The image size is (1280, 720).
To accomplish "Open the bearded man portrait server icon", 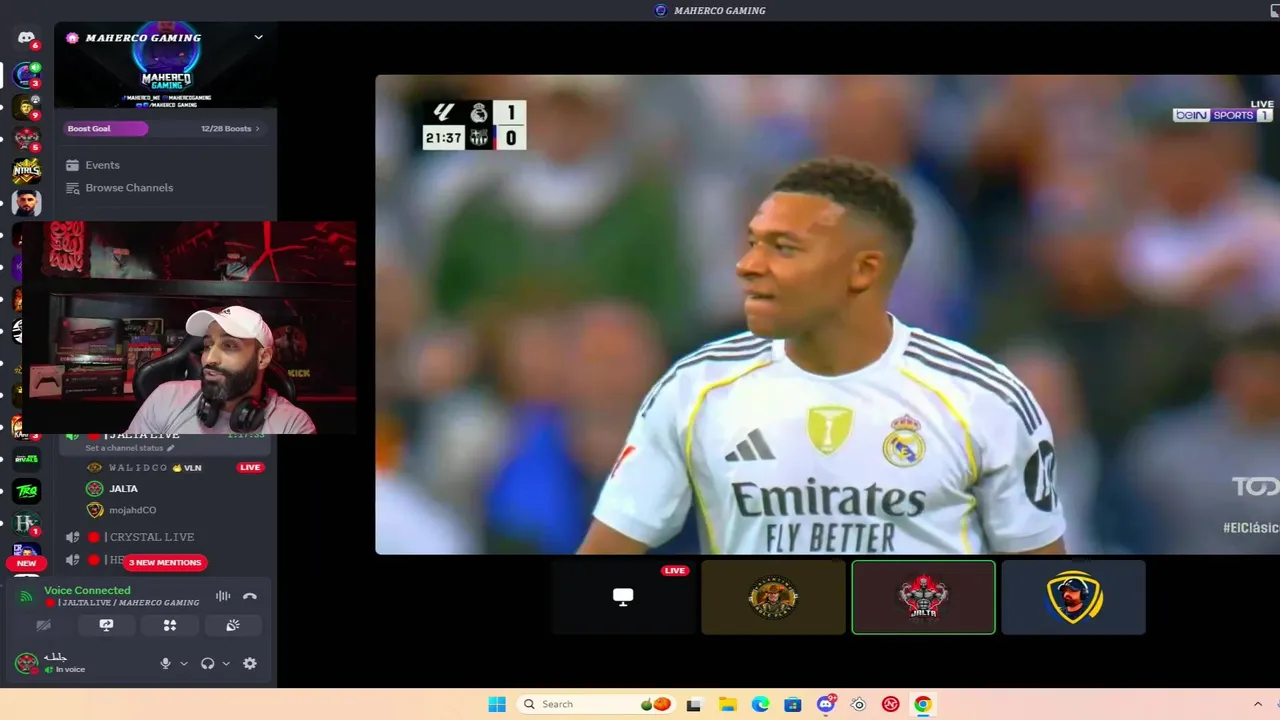I will coord(27,203).
